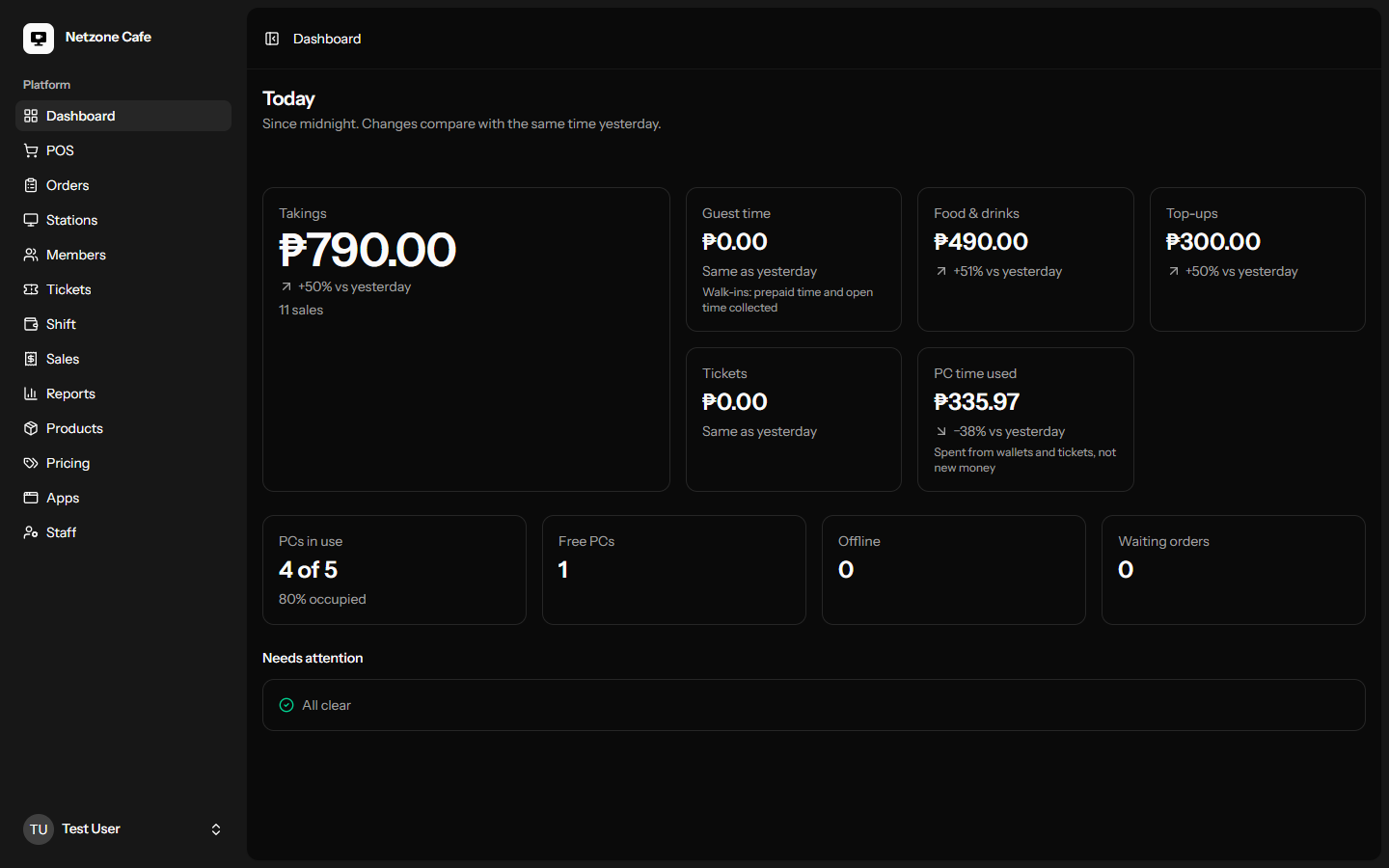Click the Netzone Cafe logo icon

pos(39,39)
